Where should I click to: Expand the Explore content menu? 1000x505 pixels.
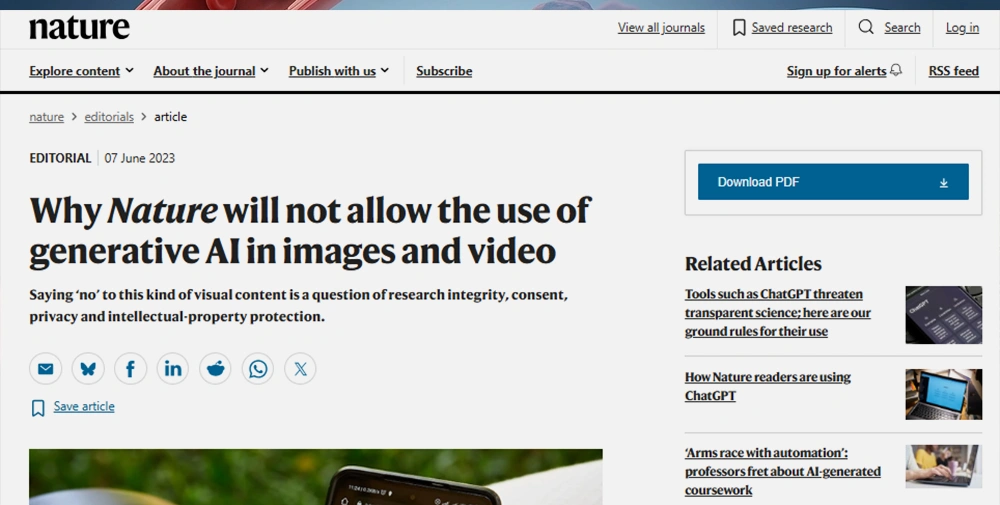click(x=81, y=71)
